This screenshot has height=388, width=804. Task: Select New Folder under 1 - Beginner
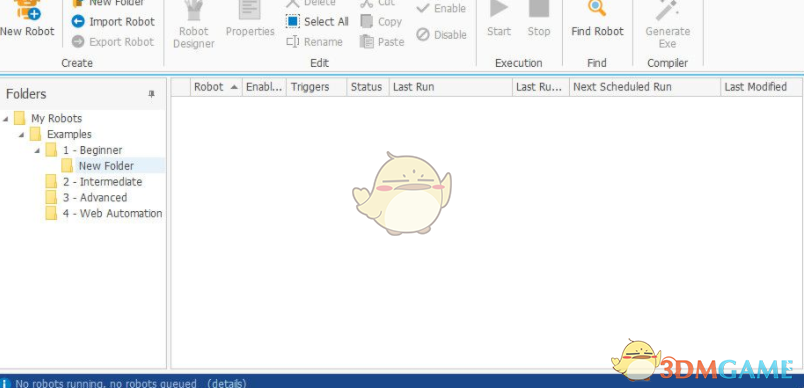[106, 166]
